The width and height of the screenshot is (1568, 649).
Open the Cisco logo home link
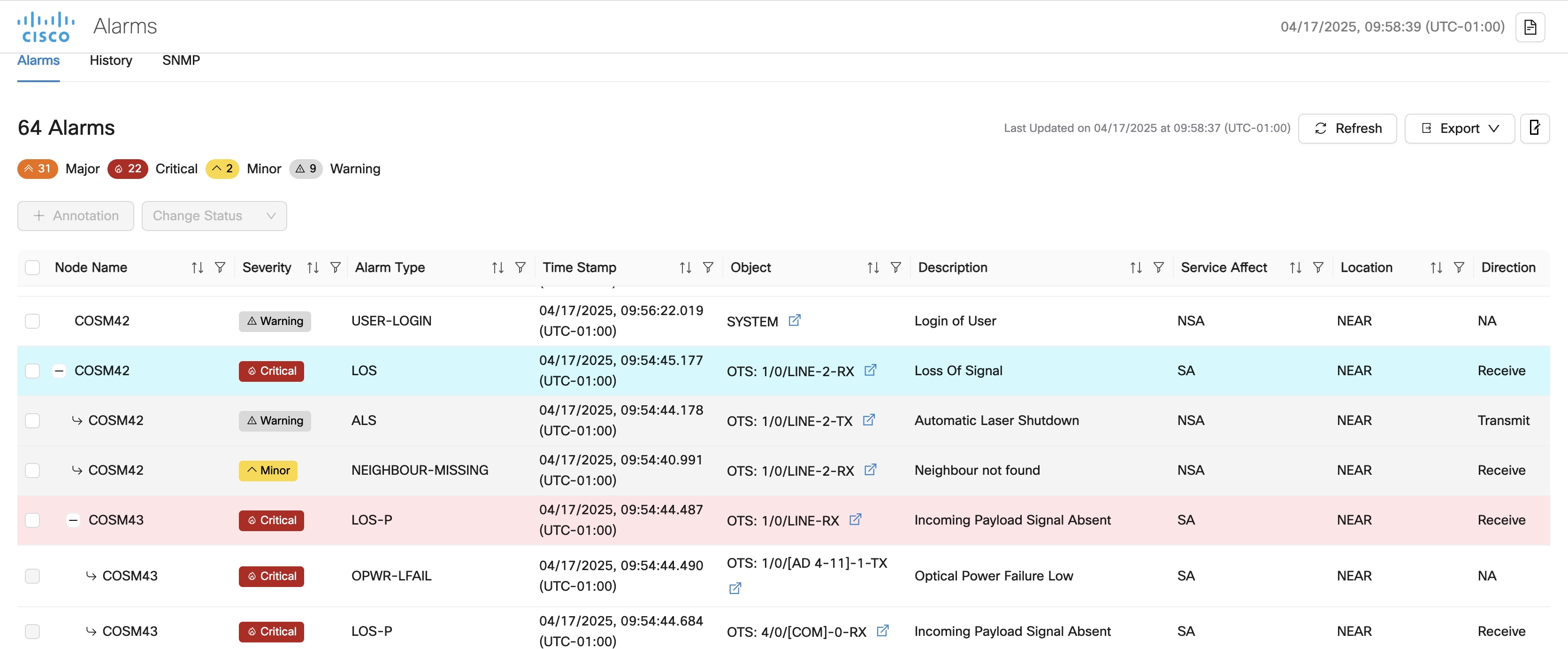click(46, 27)
